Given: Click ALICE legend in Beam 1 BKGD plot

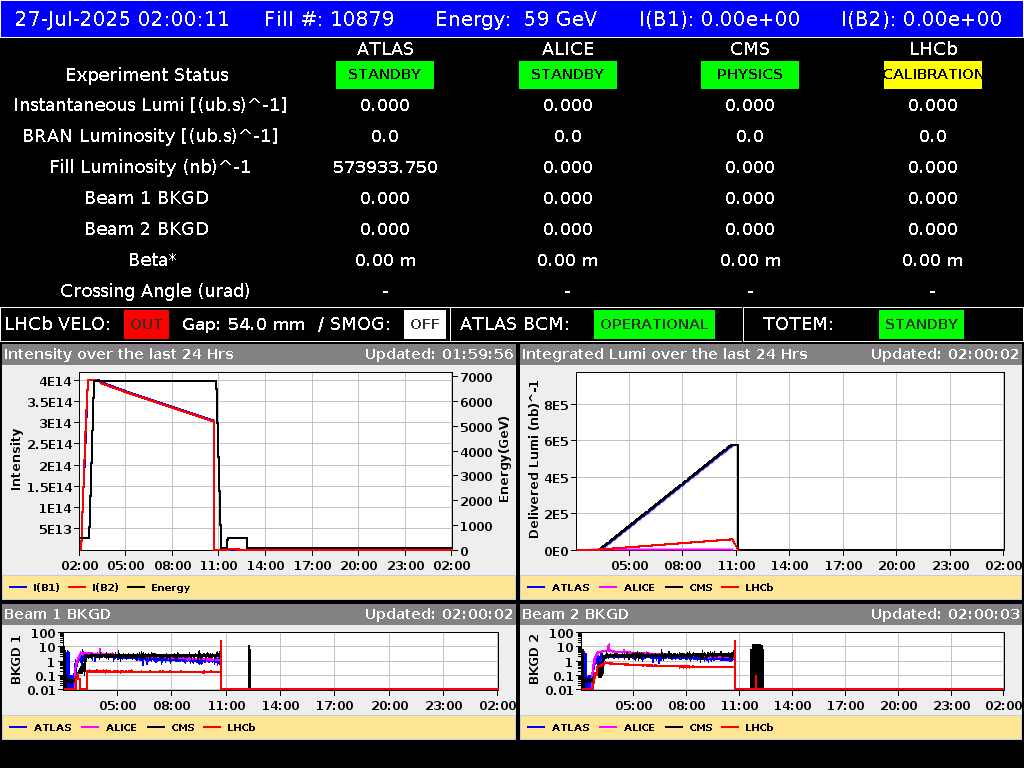Looking at the screenshot, I should 109,727.
